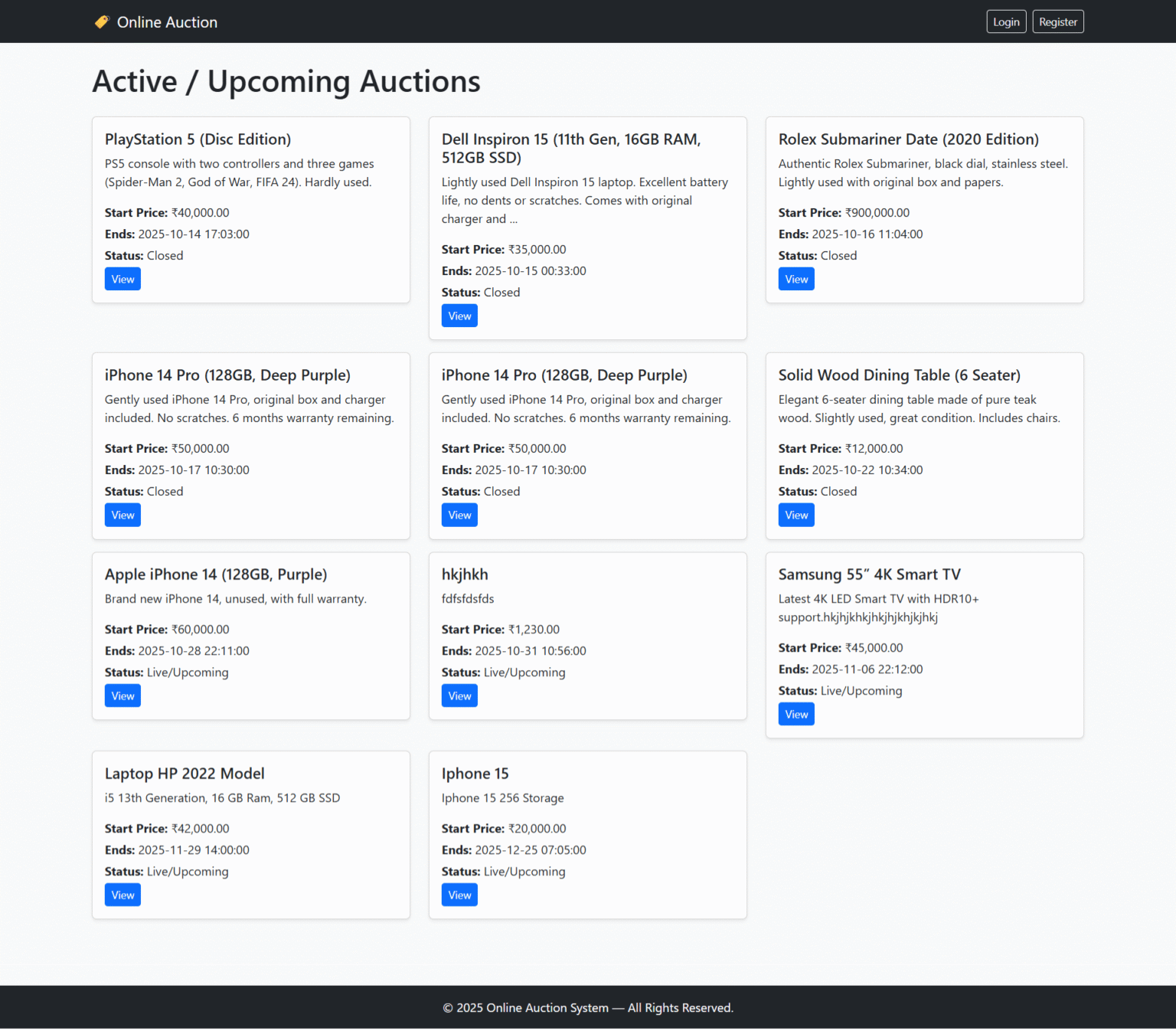
Task: Click the PS5 console description text
Action: (240, 173)
